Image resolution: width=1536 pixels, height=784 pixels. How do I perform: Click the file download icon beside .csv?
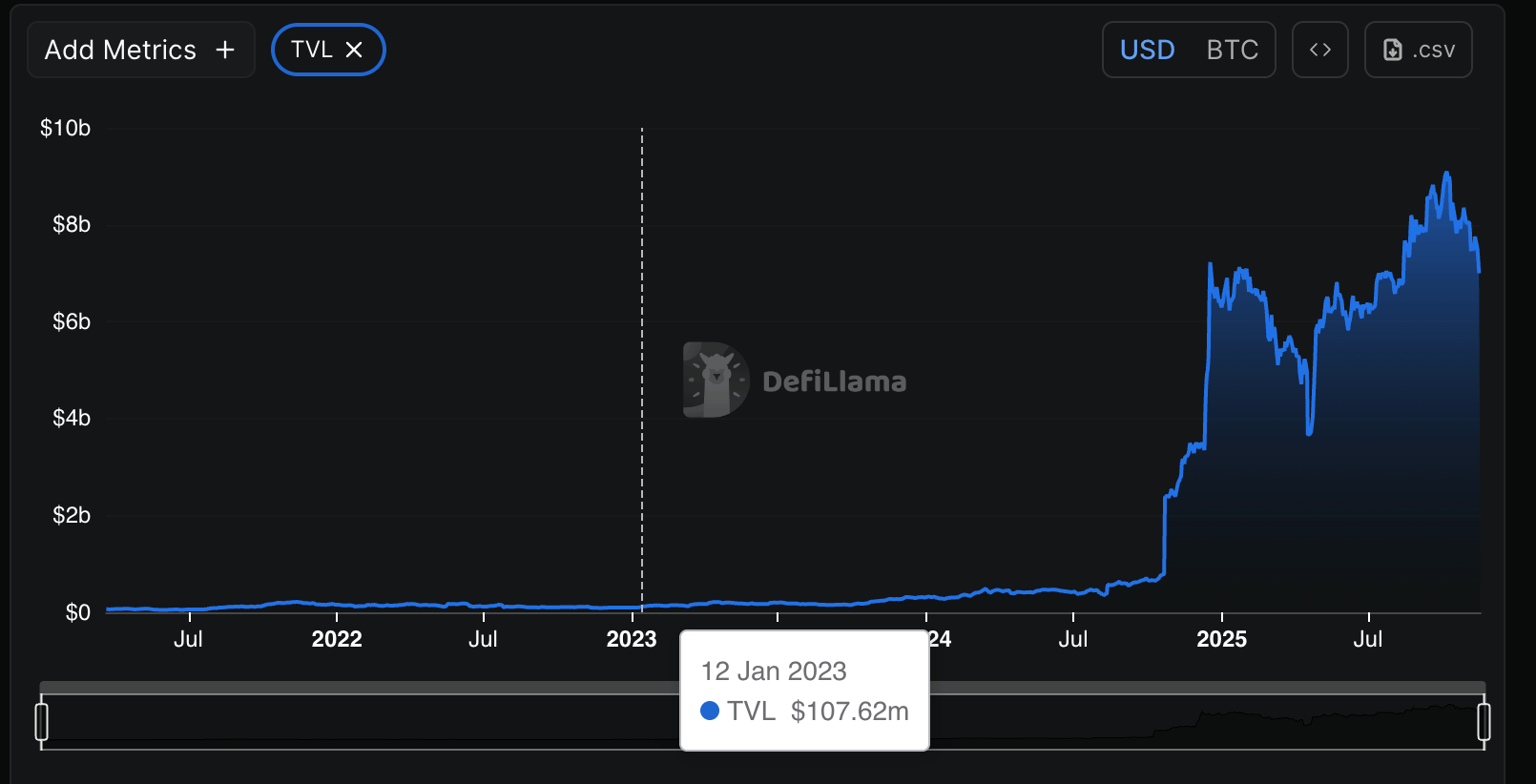click(1393, 50)
